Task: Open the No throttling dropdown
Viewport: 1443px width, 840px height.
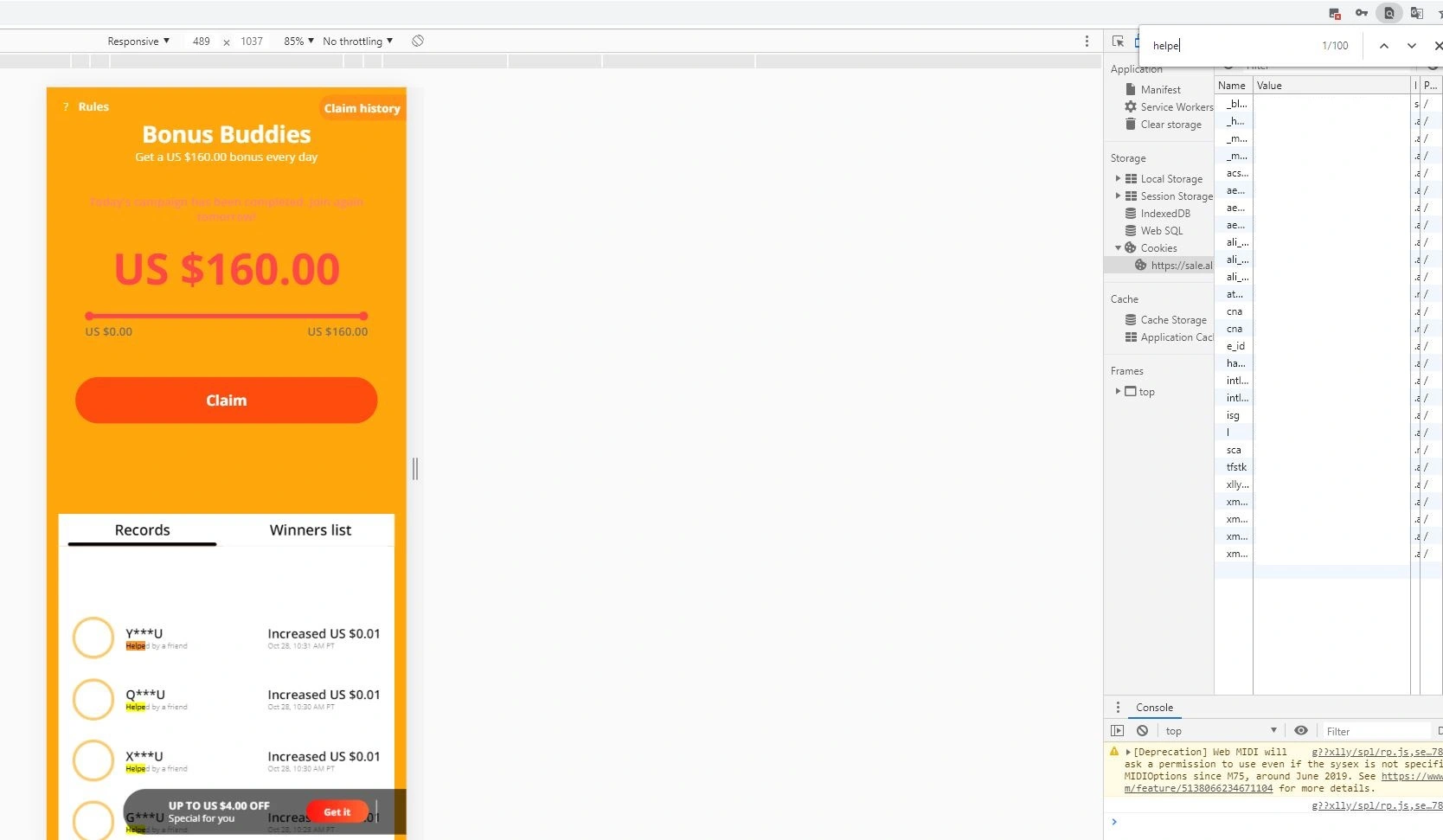Action: [357, 41]
